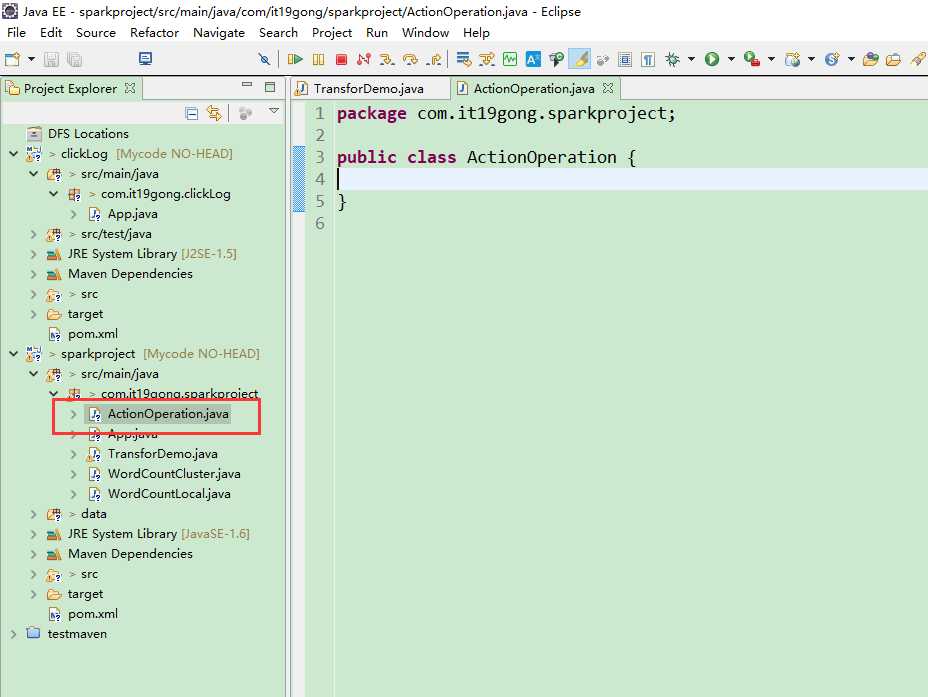Click the blue letter A toolbar icon
928x697 pixels.
[533, 59]
